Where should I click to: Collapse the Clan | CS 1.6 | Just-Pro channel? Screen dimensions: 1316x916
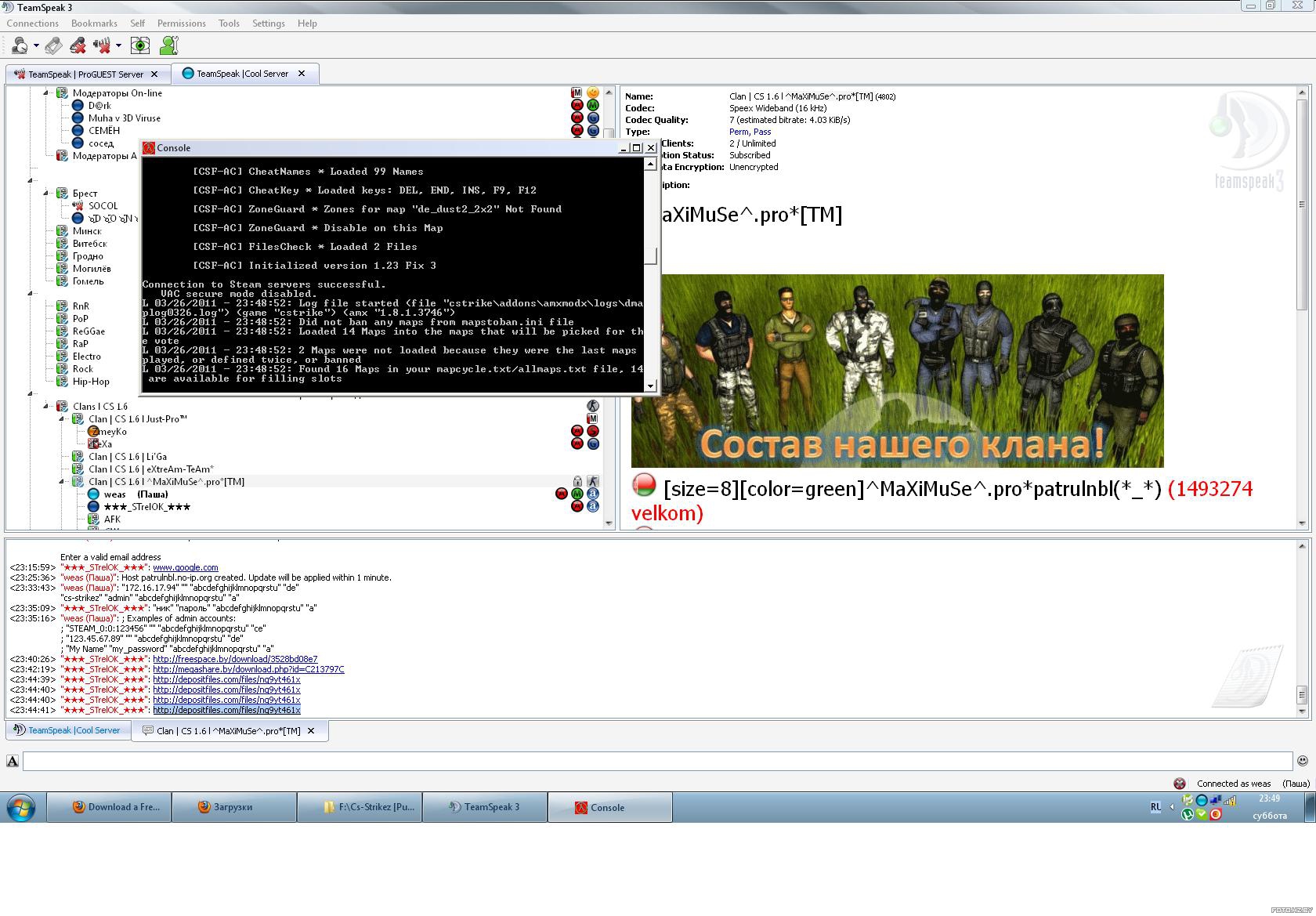coord(62,419)
